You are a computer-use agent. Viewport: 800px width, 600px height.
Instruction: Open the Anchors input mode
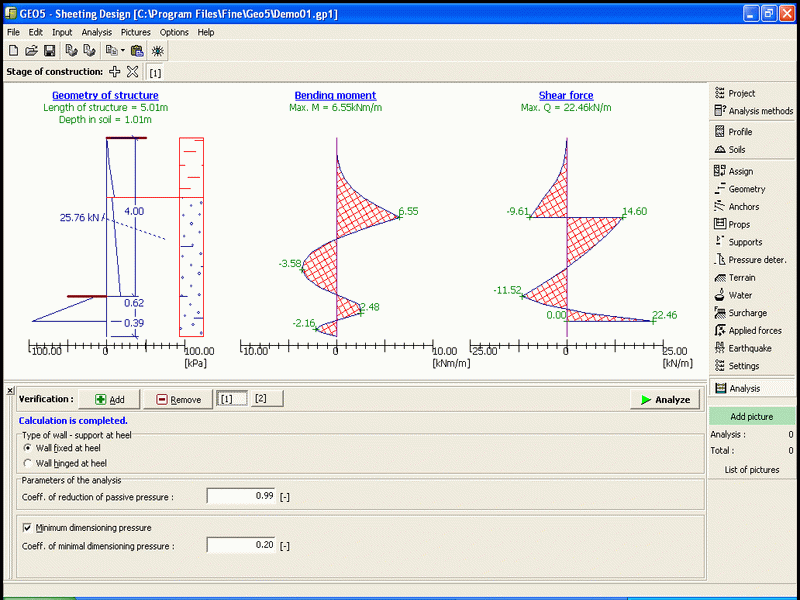coord(743,207)
